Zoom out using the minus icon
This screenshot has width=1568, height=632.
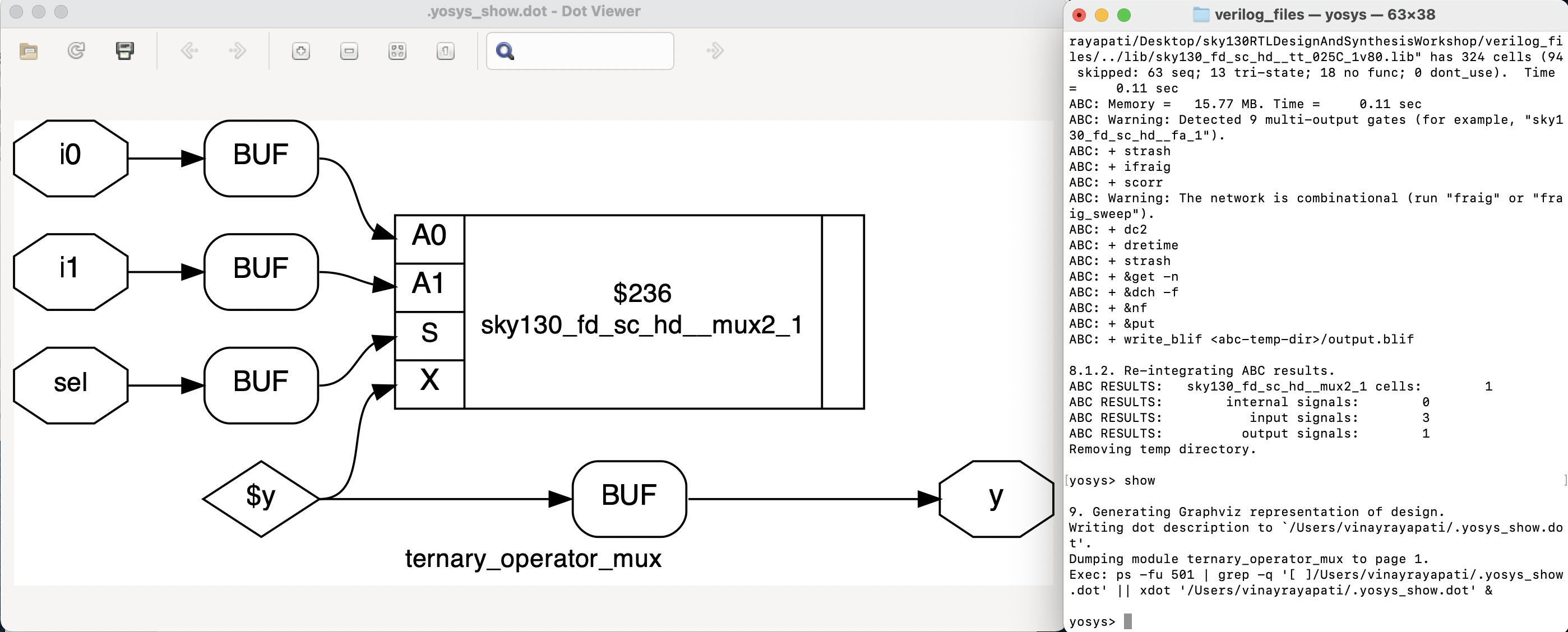[348, 51]
